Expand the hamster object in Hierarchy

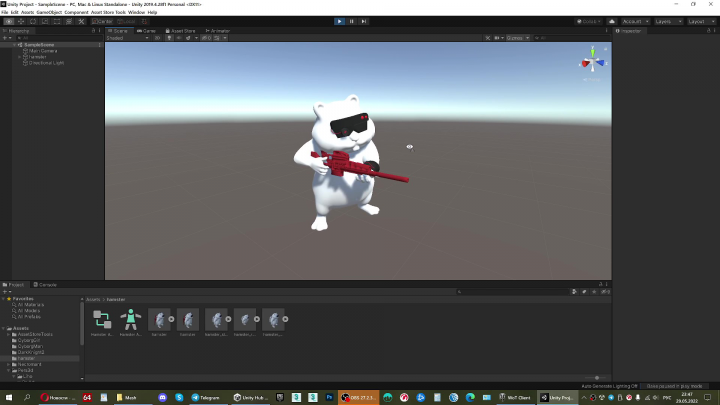coord(19,57)
